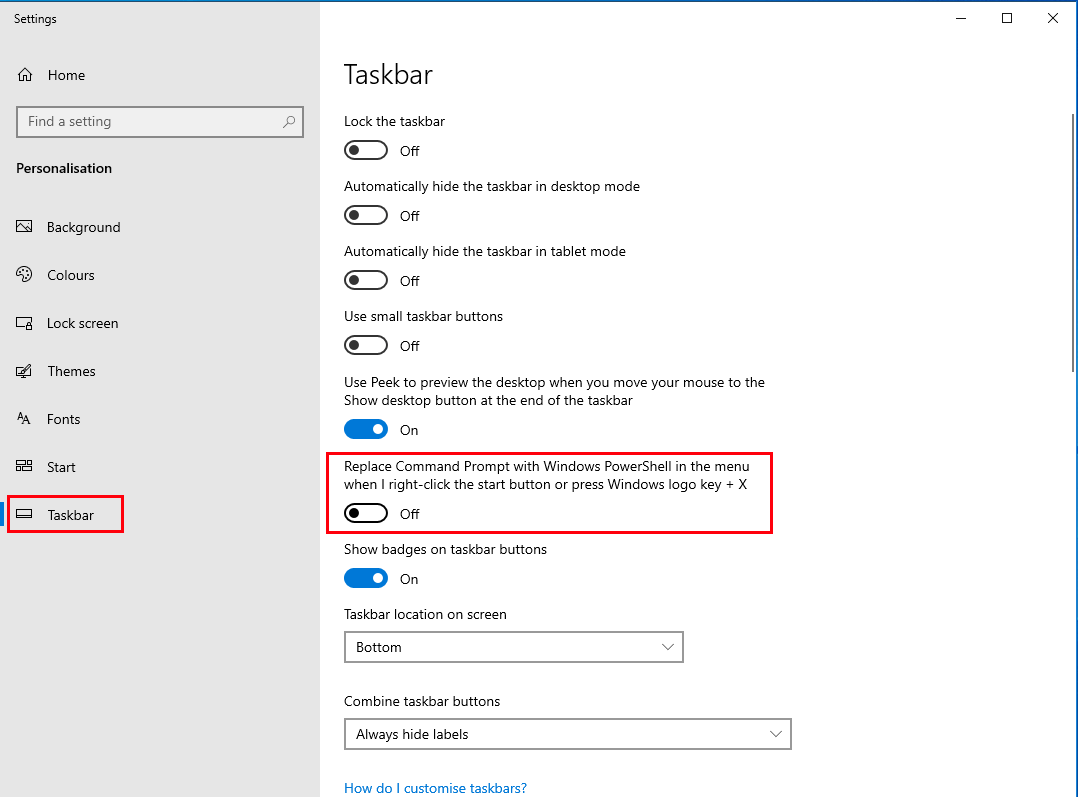Click Taskbar location on screen label

click(x=425, y=614)
